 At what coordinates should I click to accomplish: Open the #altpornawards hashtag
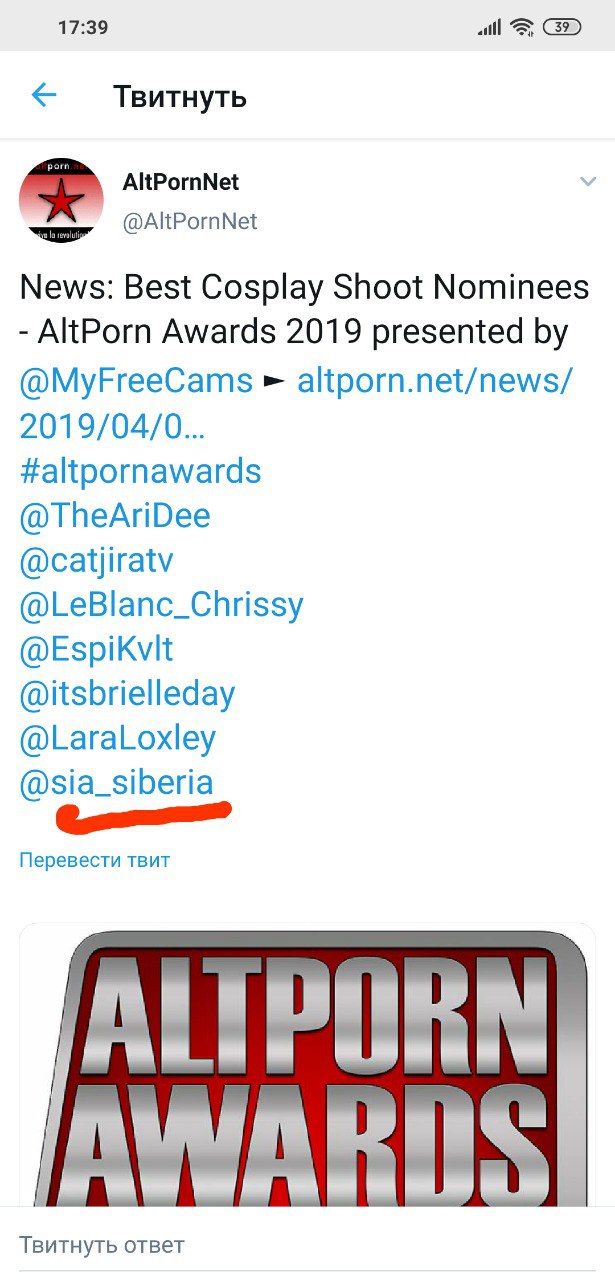pyautogui.click(x=140, y=471)
